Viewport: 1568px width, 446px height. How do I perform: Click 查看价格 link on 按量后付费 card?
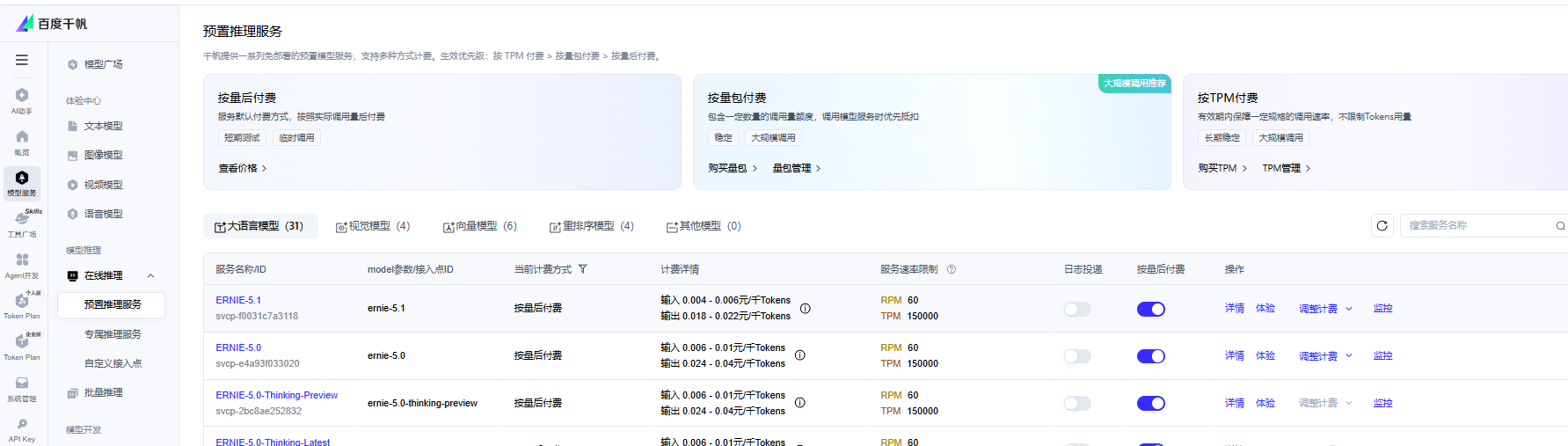(x=242, y=168)
